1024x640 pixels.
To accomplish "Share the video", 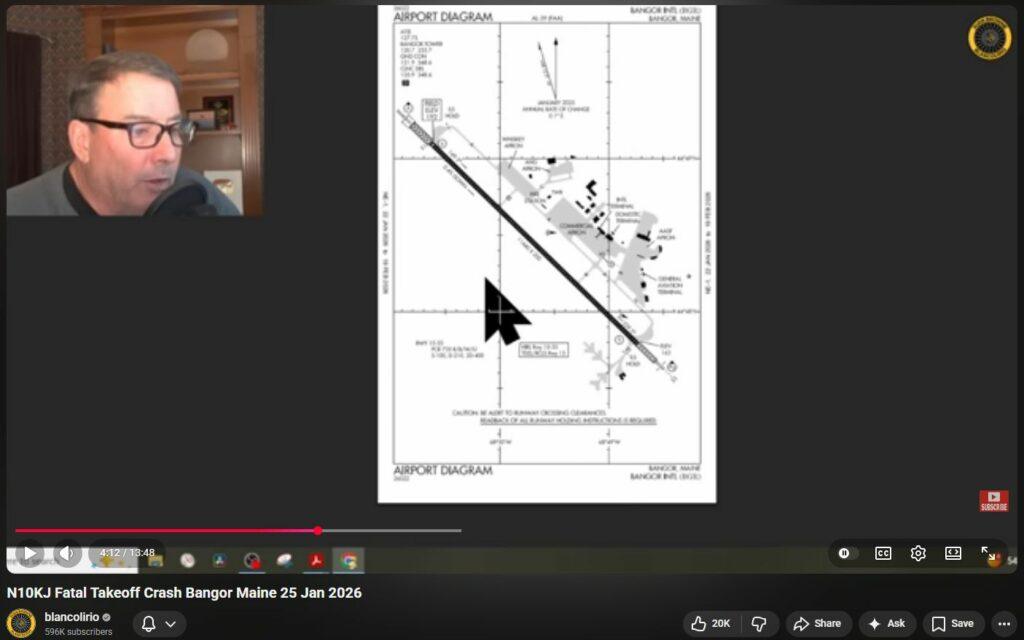I will (x=817, y=623).
